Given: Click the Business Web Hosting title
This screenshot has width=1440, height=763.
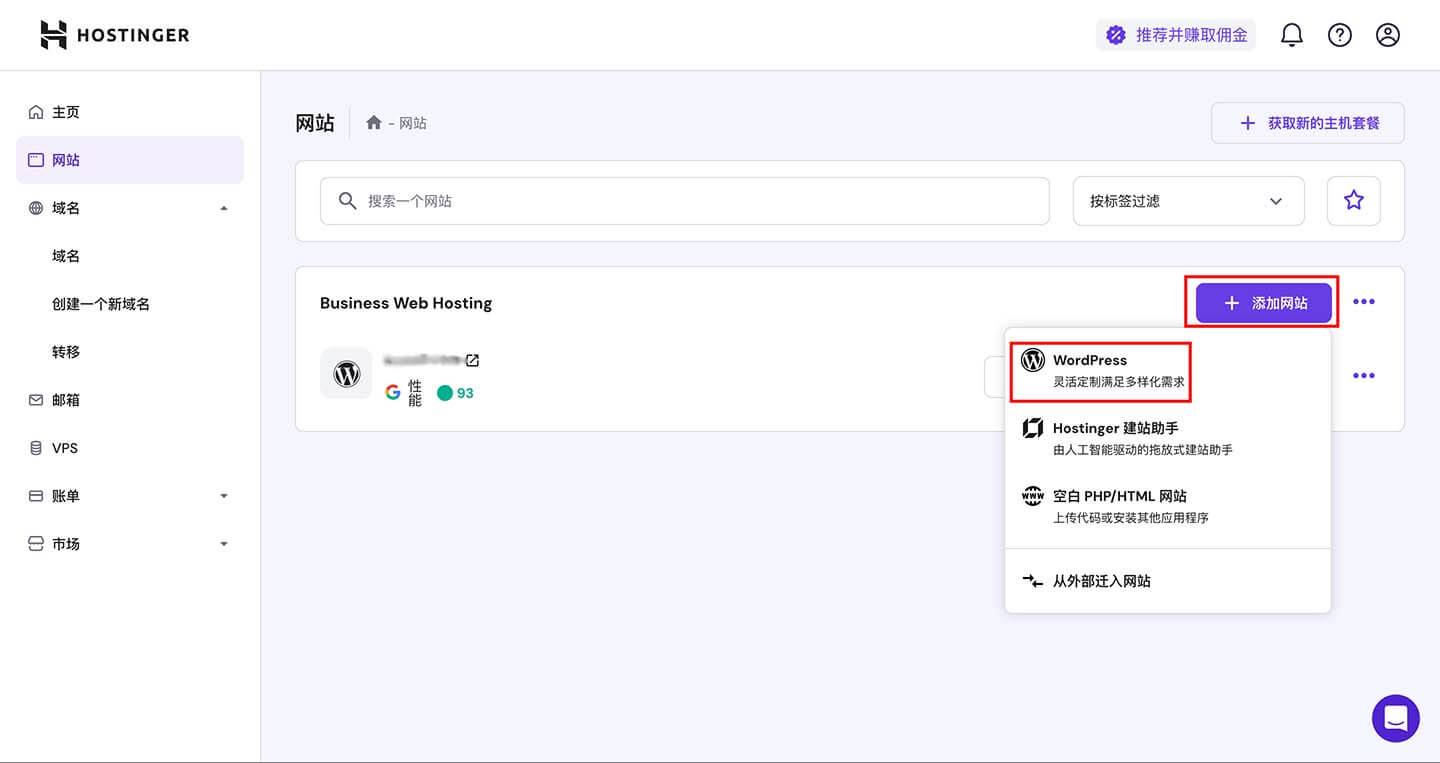Looking at the screenshot, I should click(406, 303).
